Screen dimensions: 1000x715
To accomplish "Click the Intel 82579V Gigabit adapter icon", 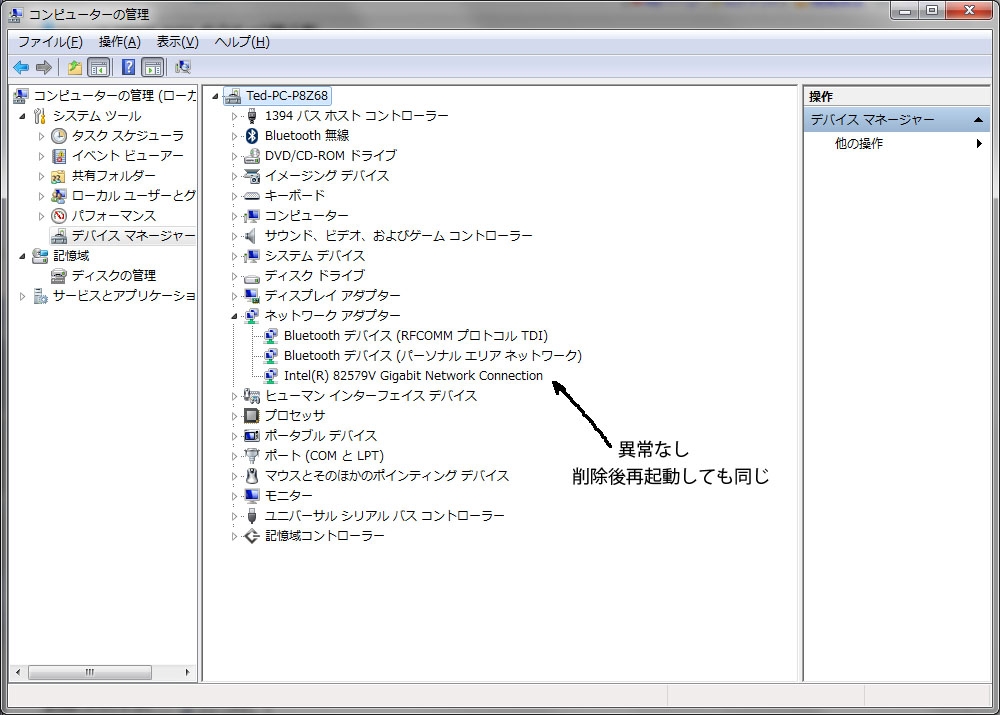I will [x=271, y=376].
